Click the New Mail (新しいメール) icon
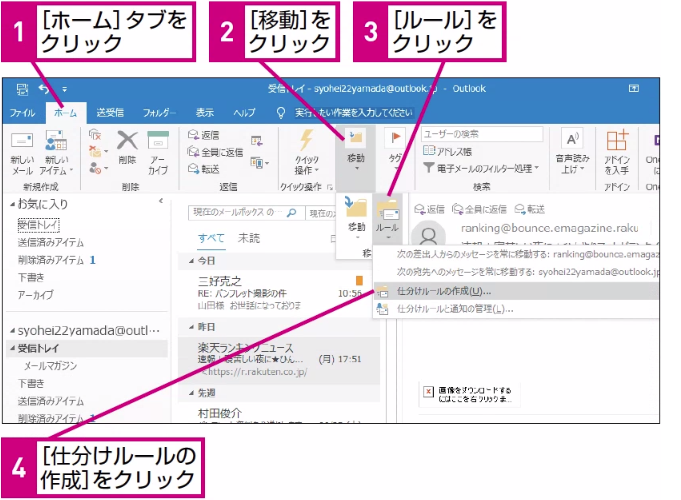 point(22,141)
